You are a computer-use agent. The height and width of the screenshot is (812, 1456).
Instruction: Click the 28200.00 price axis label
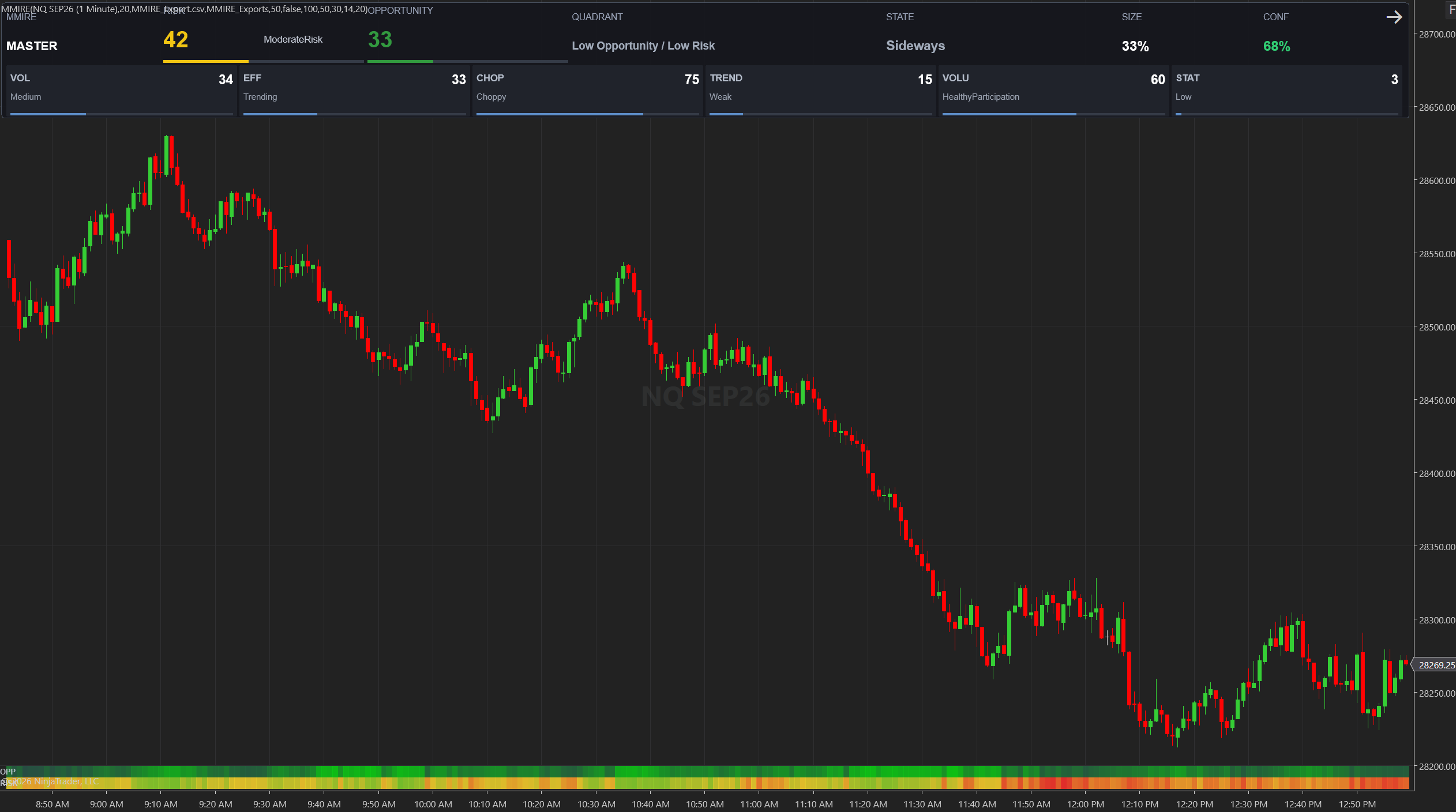[1436, 766]
